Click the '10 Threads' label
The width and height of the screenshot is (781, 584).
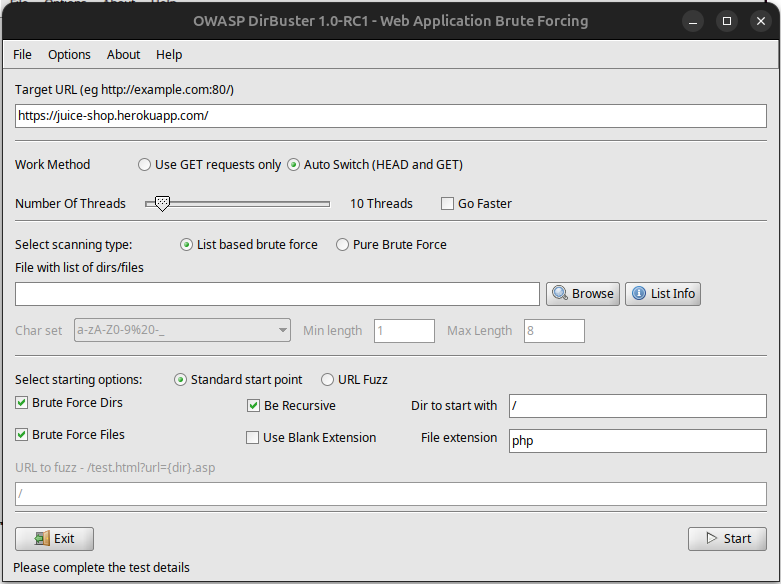382,203
